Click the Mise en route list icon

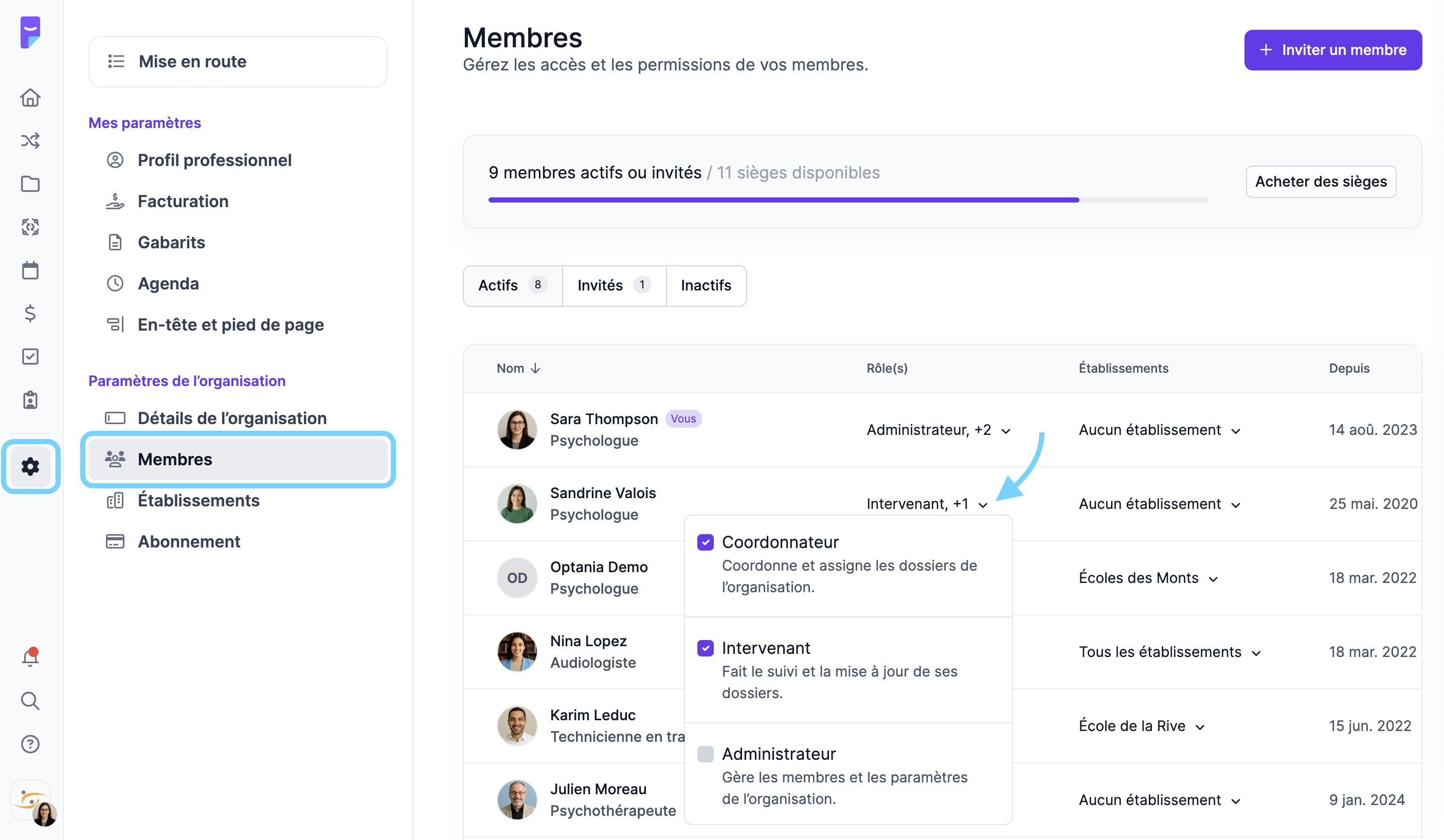(x=116, y=61)
